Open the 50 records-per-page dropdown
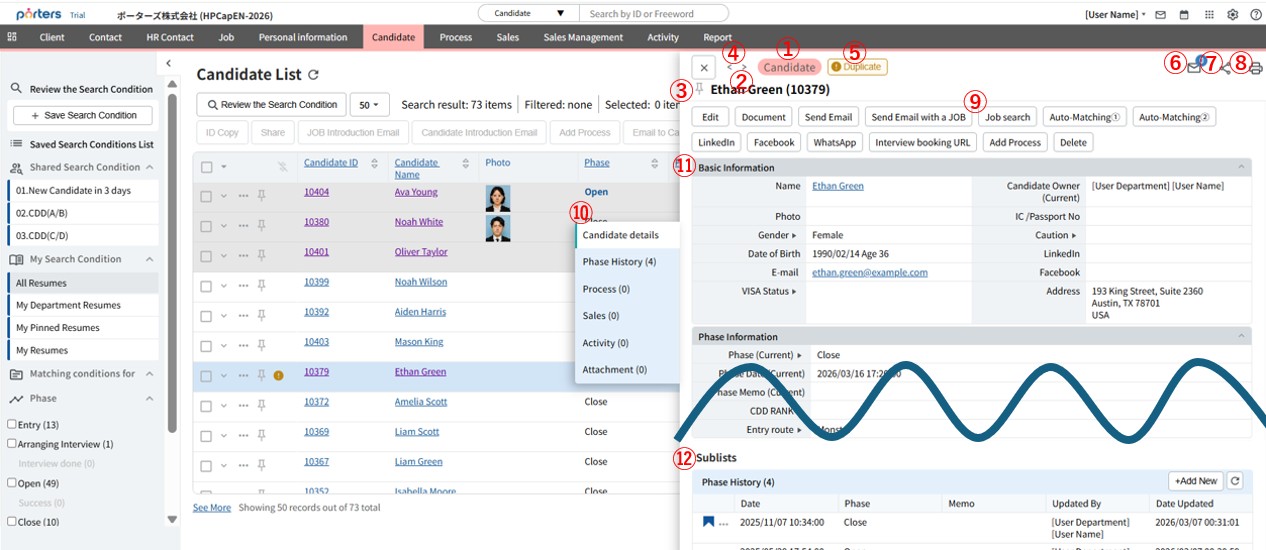The width and height of the screenshot is (1266, 550). (x=369, y=105)
